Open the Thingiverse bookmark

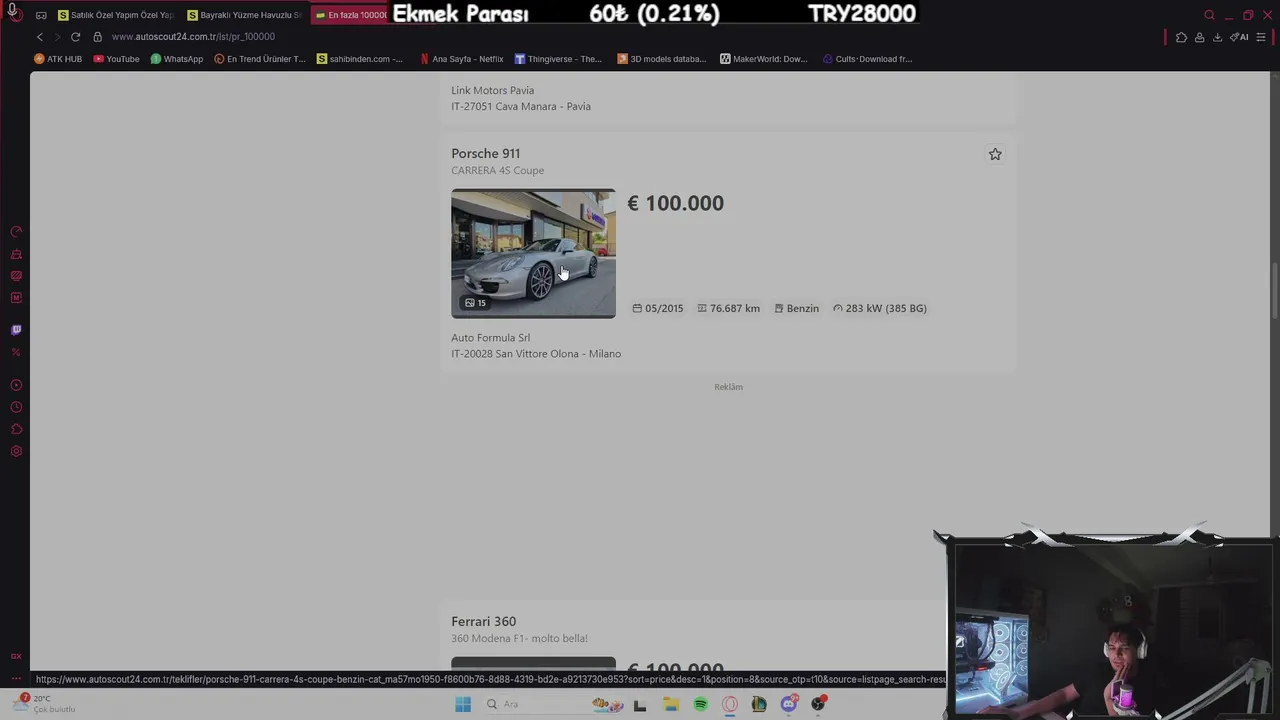(558, 59)
